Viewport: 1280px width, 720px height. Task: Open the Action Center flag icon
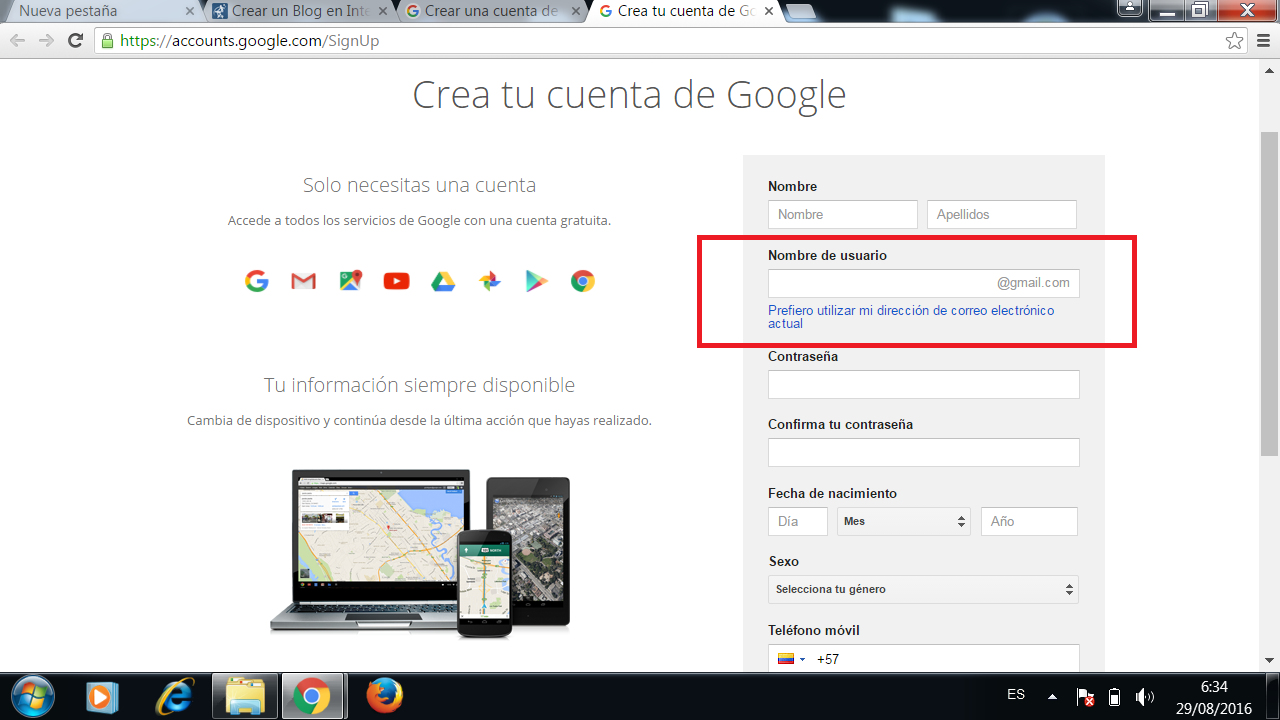1084,697
